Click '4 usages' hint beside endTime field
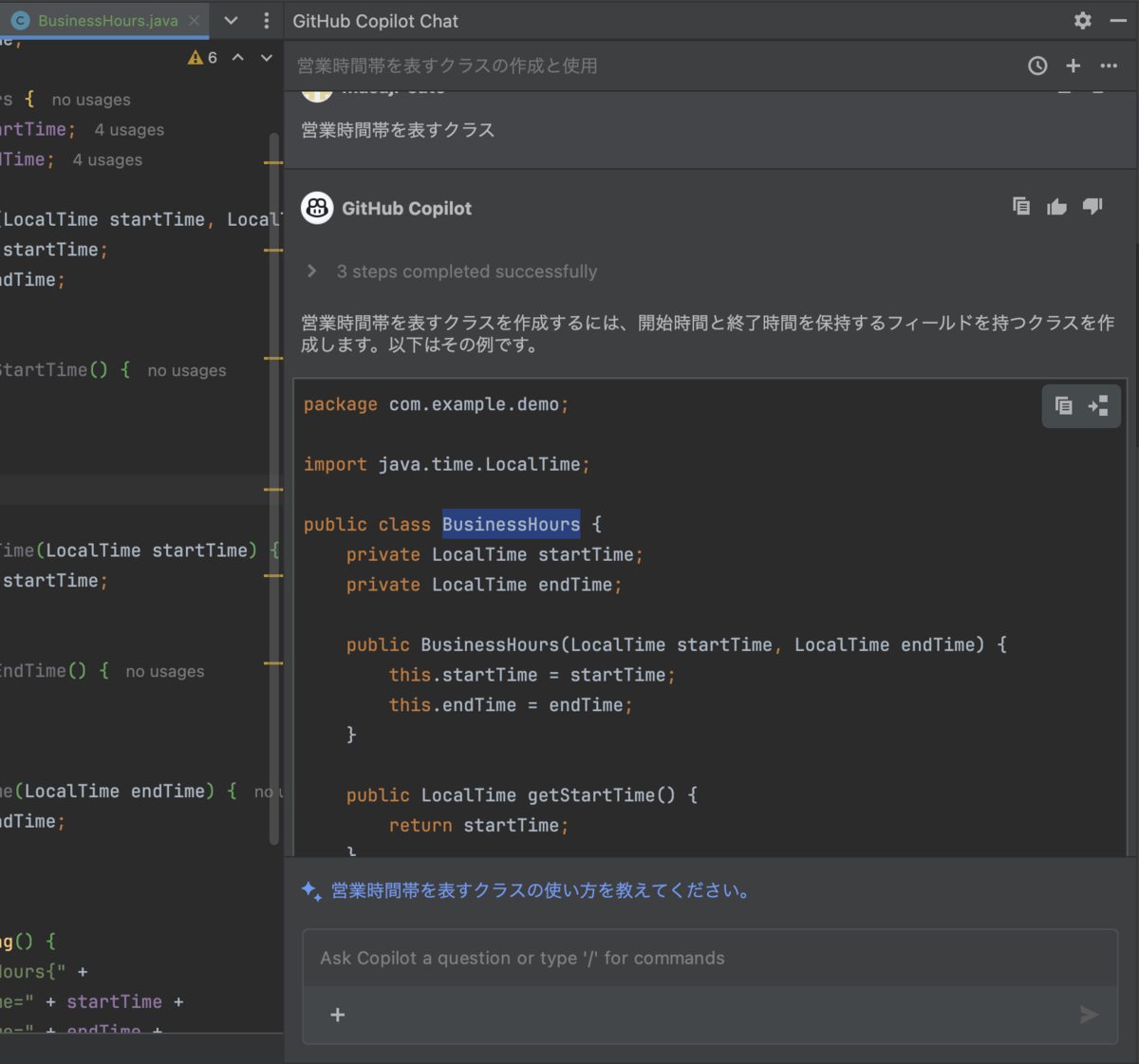Image resolution: width=1139 pixels, height=1064 pixels. pos(107,160)
